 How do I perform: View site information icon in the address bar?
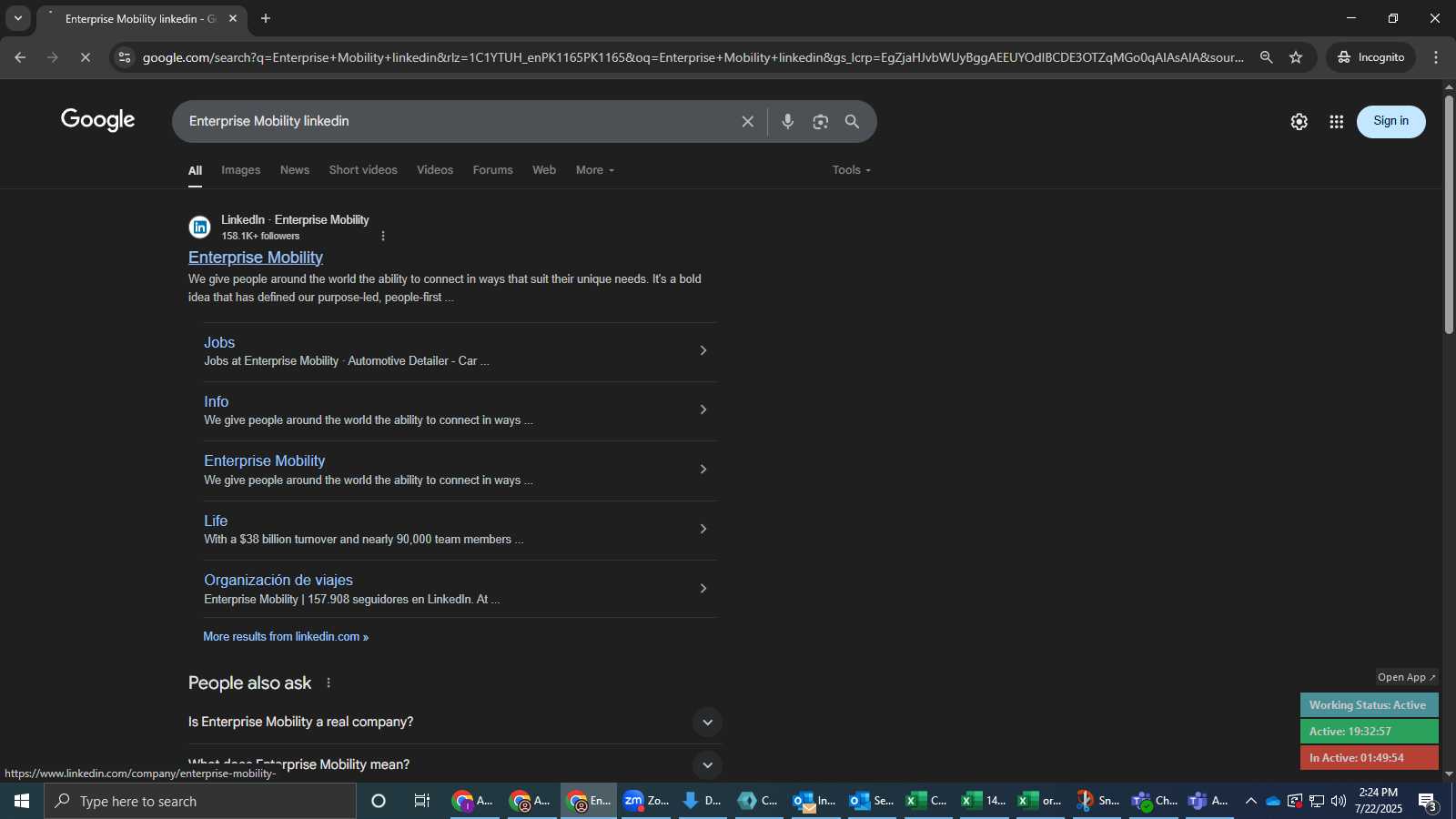[x=125, y=57]
